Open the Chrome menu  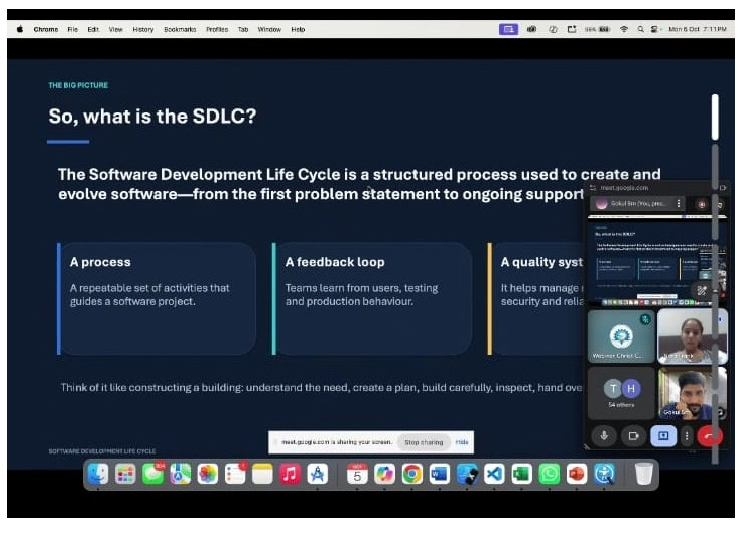click(46, 29)
